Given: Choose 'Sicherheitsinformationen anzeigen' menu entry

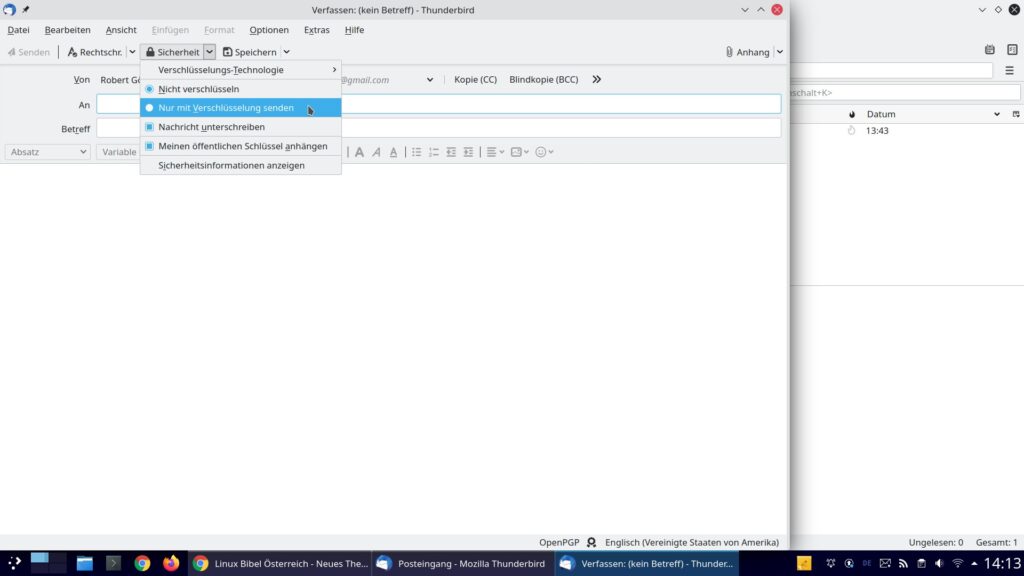Looking at the screenshot, I should [x=240, y=165].
